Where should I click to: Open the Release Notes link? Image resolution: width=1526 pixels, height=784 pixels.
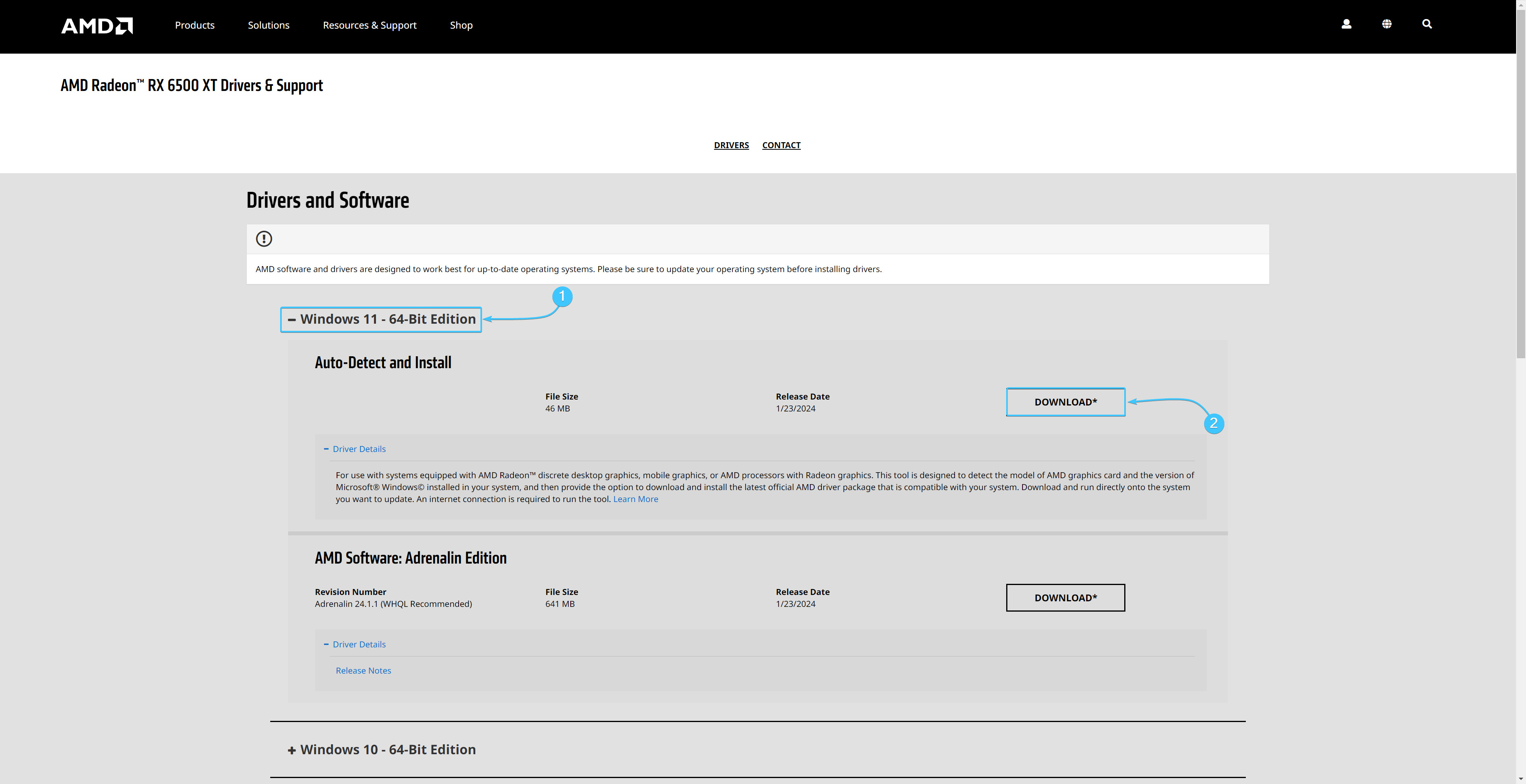tap(363, 670)
